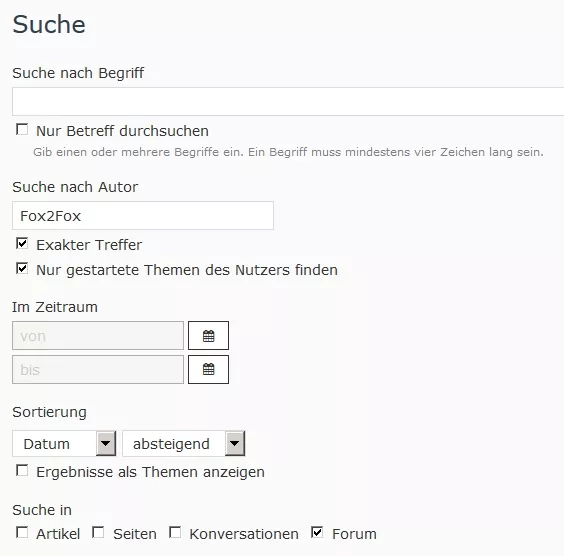The image size is (564, 556).
Task: Check the Artikel search scope box
Action: (22, 532)
